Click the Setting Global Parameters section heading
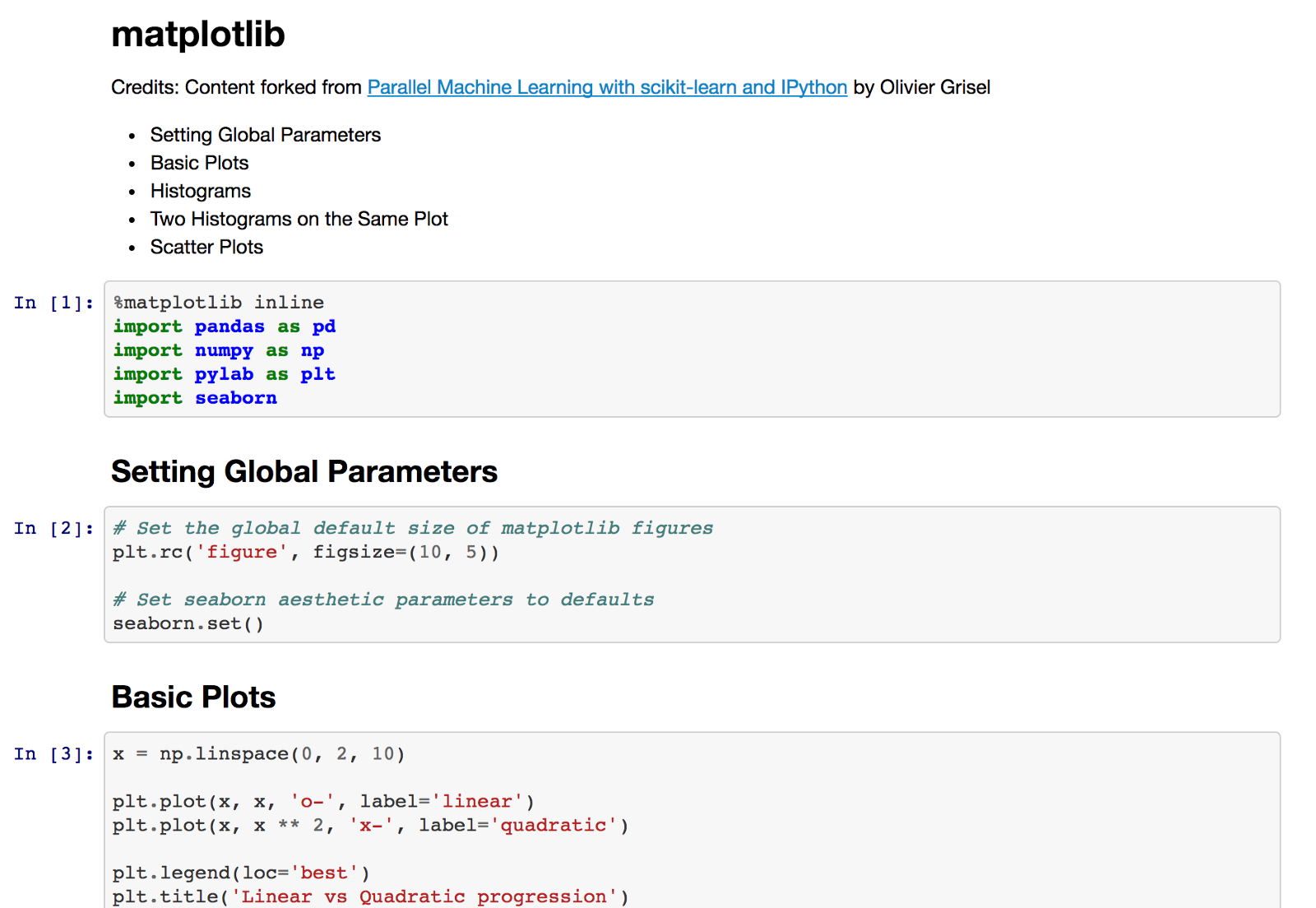The height and width of the screenshot is (908, 1316). tap(304, 471)
